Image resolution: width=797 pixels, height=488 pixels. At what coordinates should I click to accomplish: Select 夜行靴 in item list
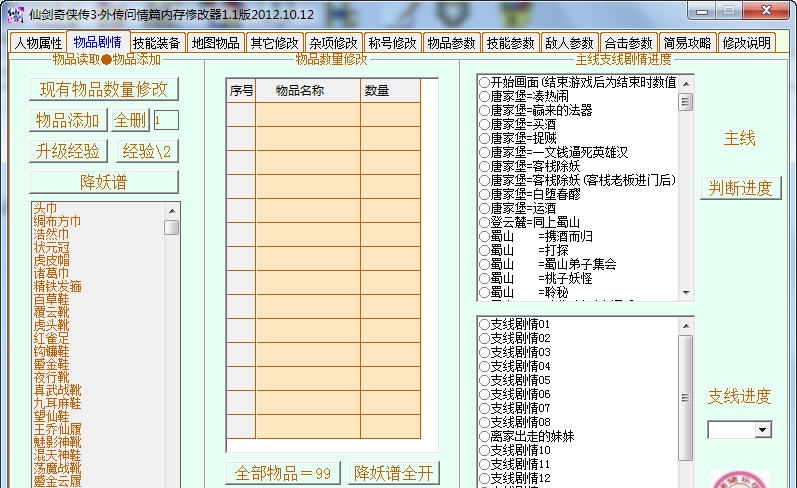click(x=51, y=377)
